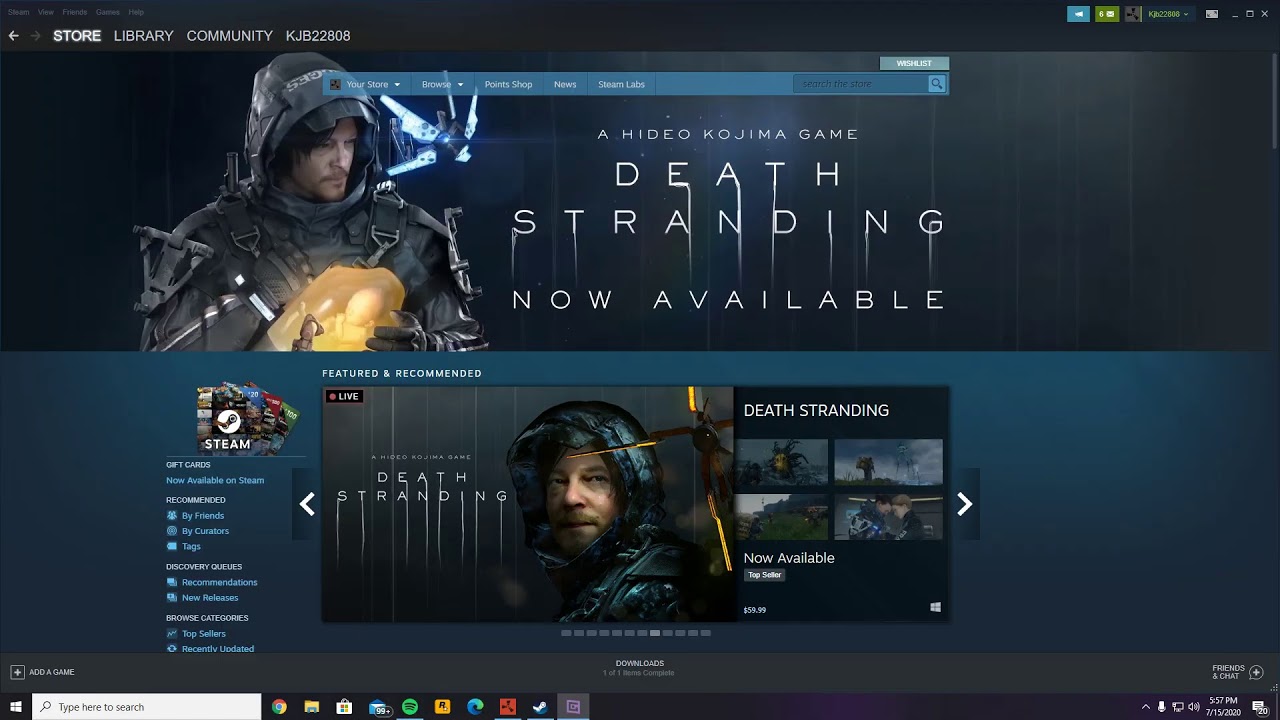This screenshot has height=720, width=1280.
Task: Switch to the LIBRARY tab
Action: click(x=143, y=36)
